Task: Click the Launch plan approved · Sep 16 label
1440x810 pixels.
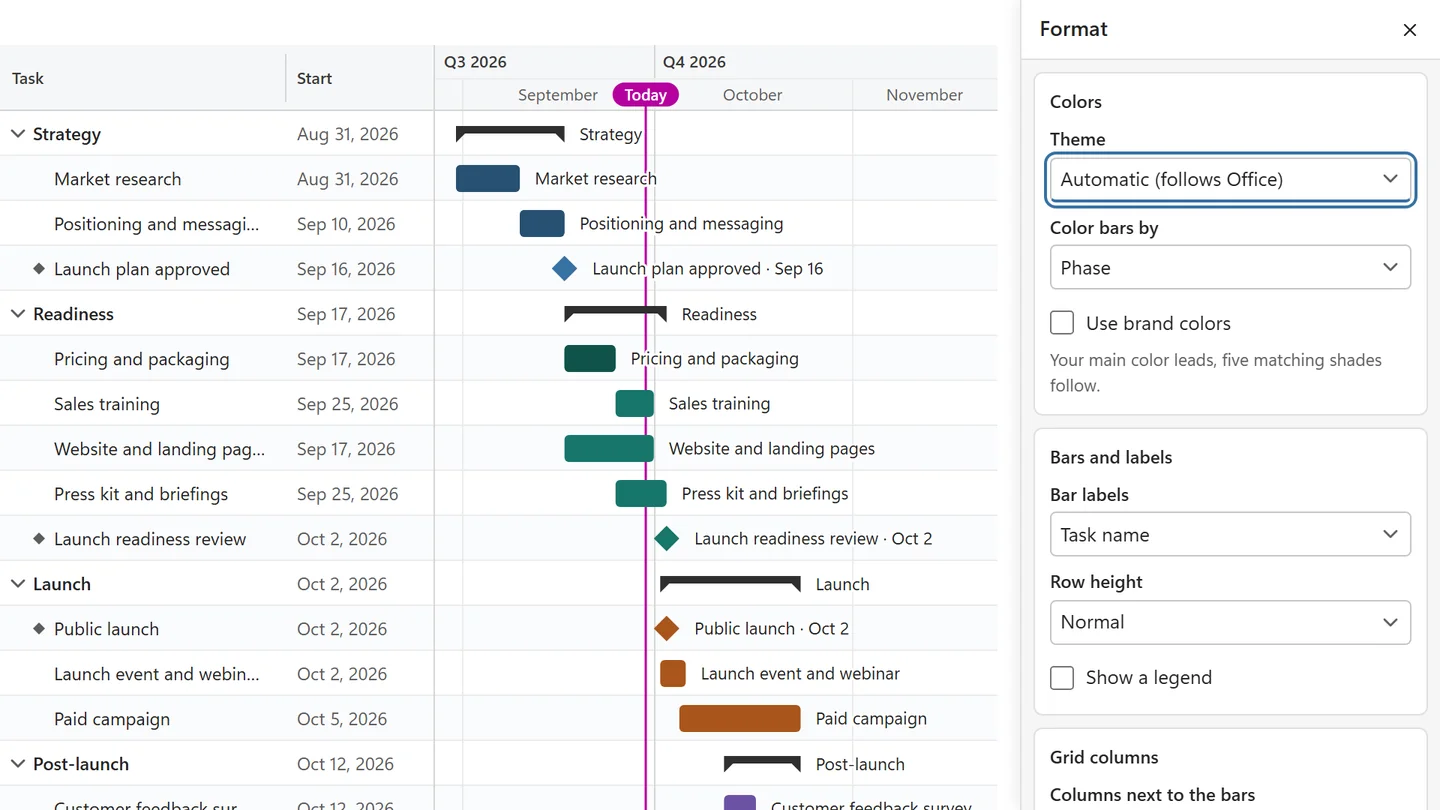Action: (x=708, y=269)
